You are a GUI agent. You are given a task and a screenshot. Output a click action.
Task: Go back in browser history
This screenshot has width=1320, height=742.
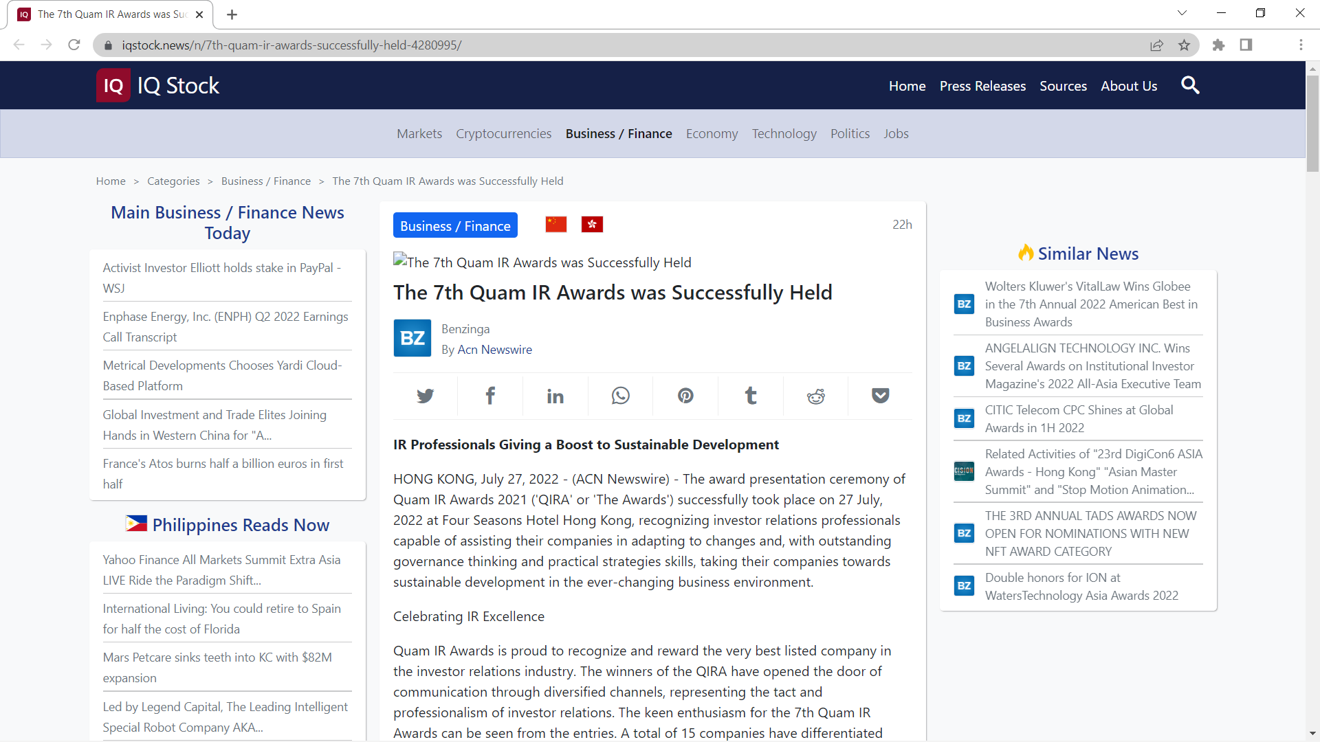19,45
